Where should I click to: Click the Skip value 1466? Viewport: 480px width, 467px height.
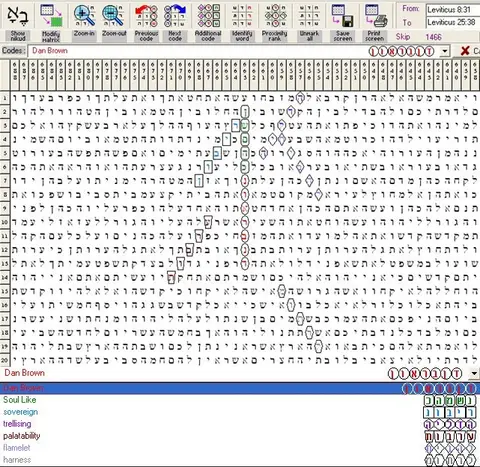433,37
